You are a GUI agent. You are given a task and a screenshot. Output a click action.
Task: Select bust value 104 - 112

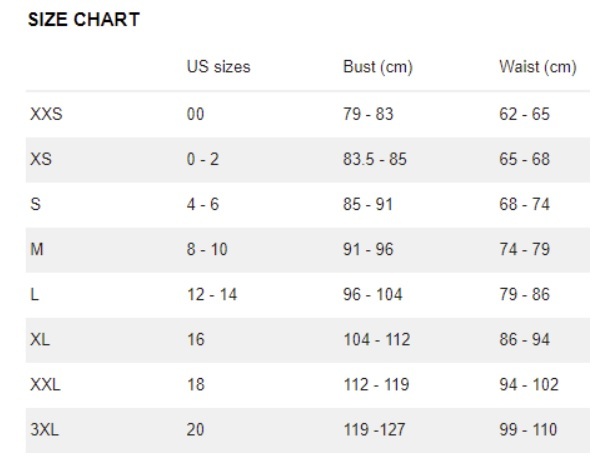377,340
